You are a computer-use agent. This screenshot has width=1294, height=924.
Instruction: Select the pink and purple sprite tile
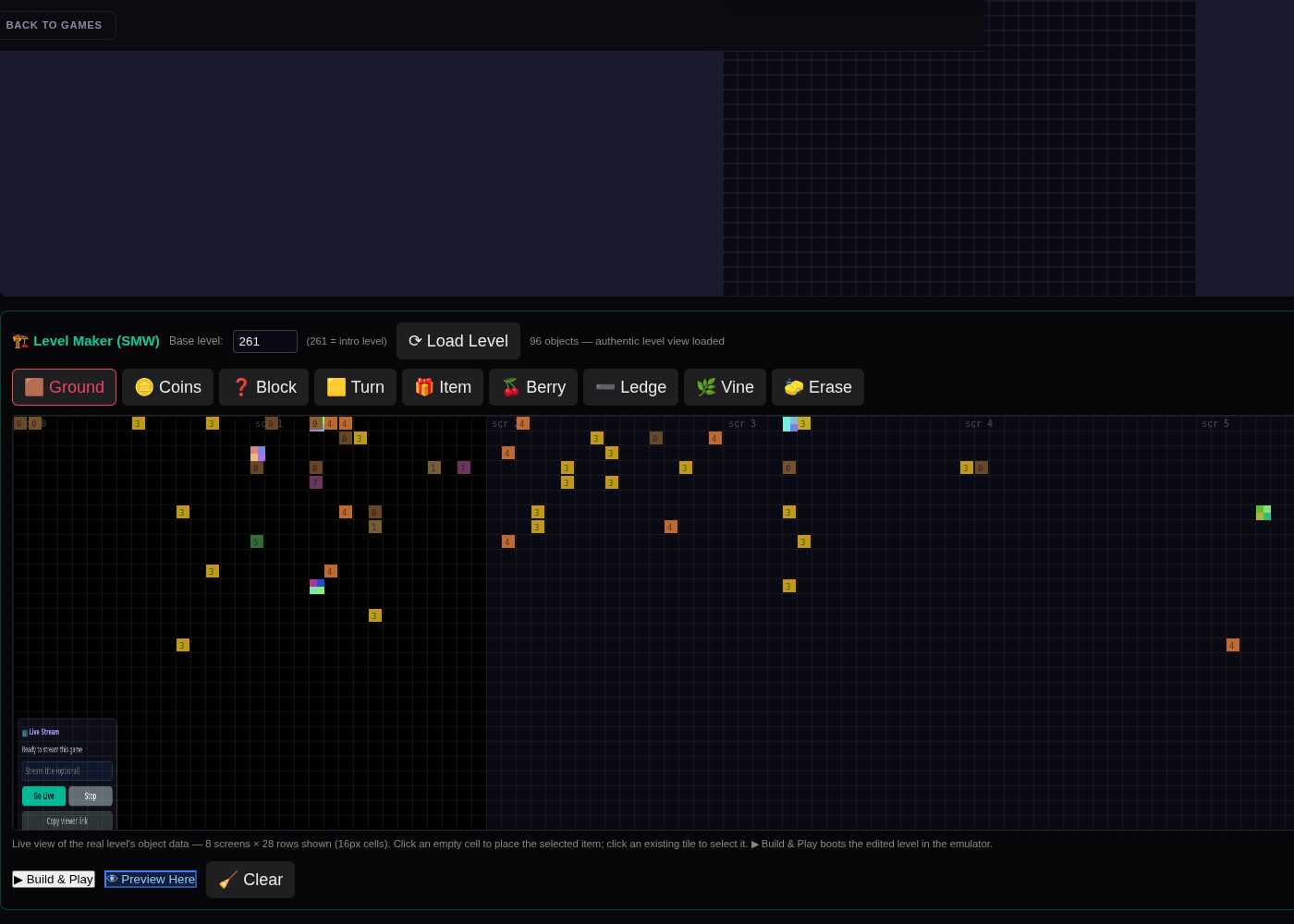click(258, 454)
